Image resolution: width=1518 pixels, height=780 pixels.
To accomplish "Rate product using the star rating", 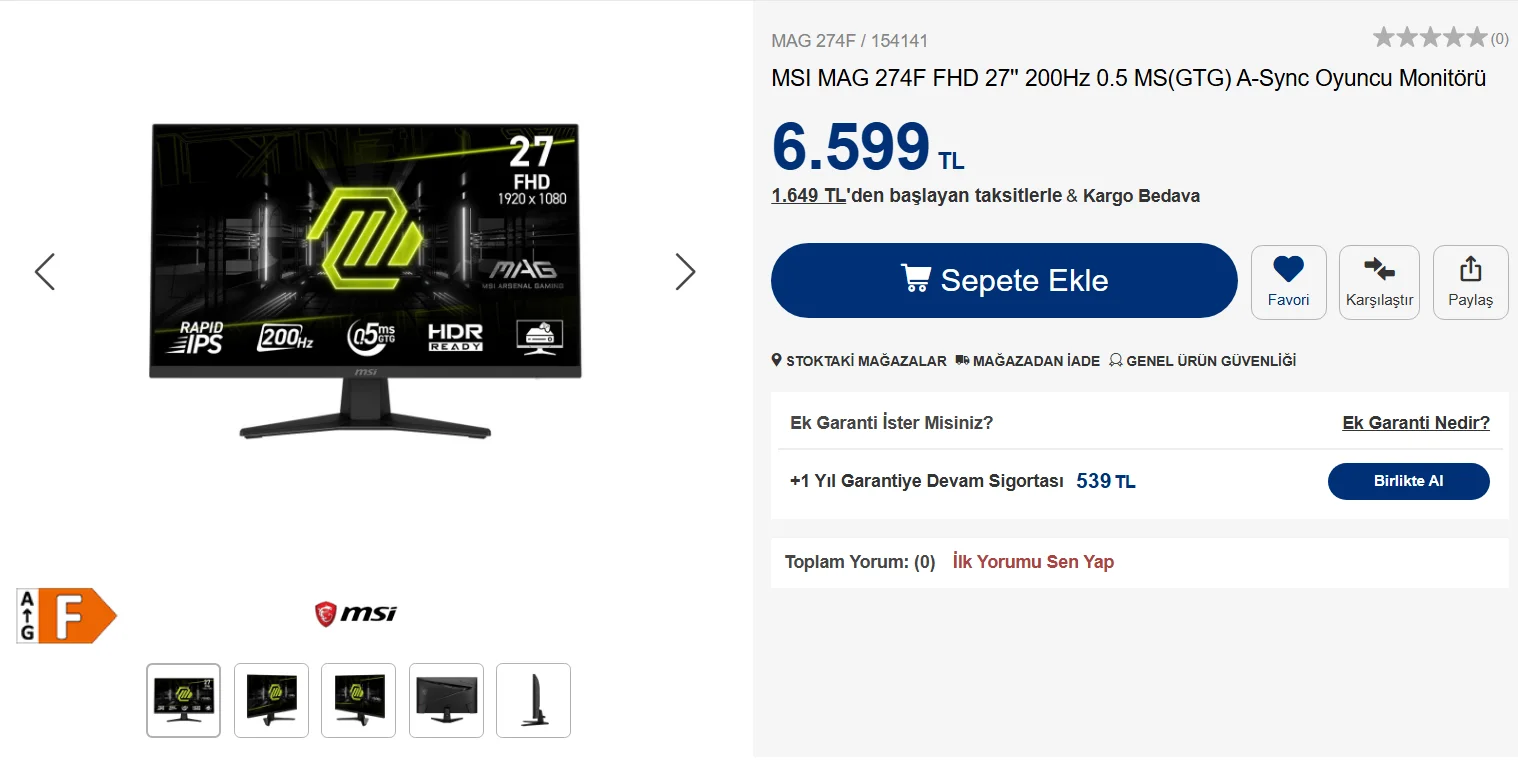I will coord(1430,38).
